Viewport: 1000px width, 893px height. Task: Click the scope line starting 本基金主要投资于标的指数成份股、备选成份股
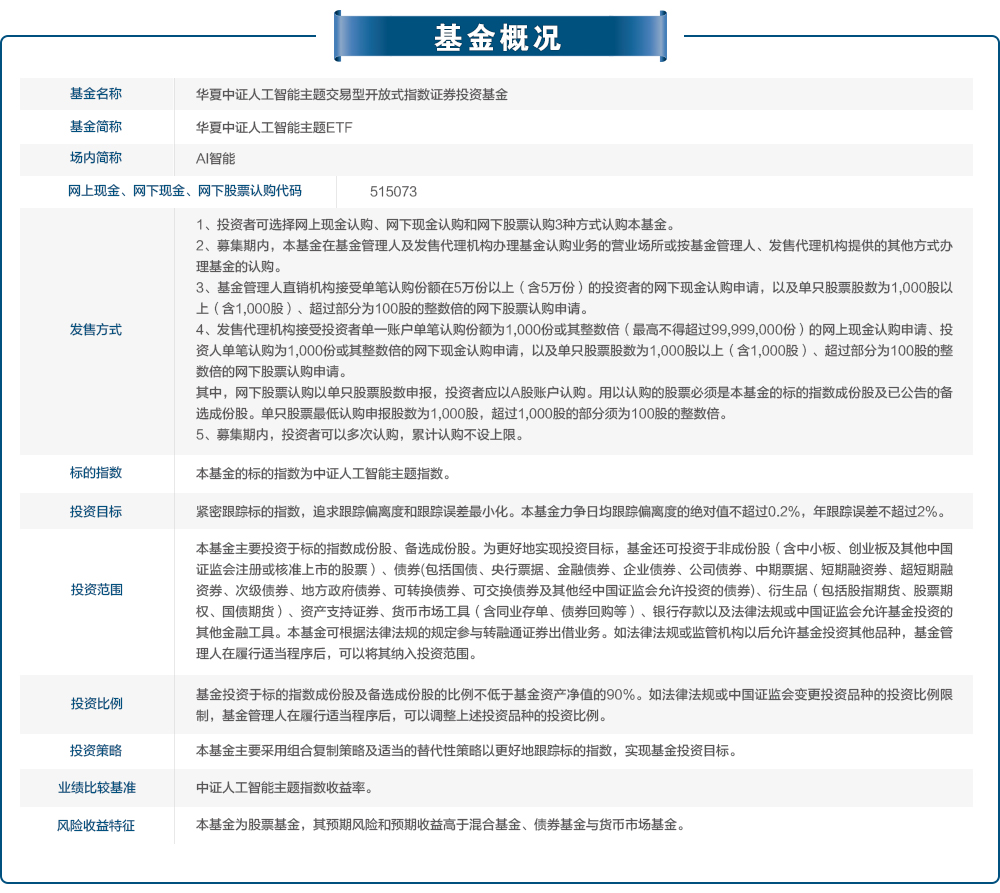tap(574, 549)
